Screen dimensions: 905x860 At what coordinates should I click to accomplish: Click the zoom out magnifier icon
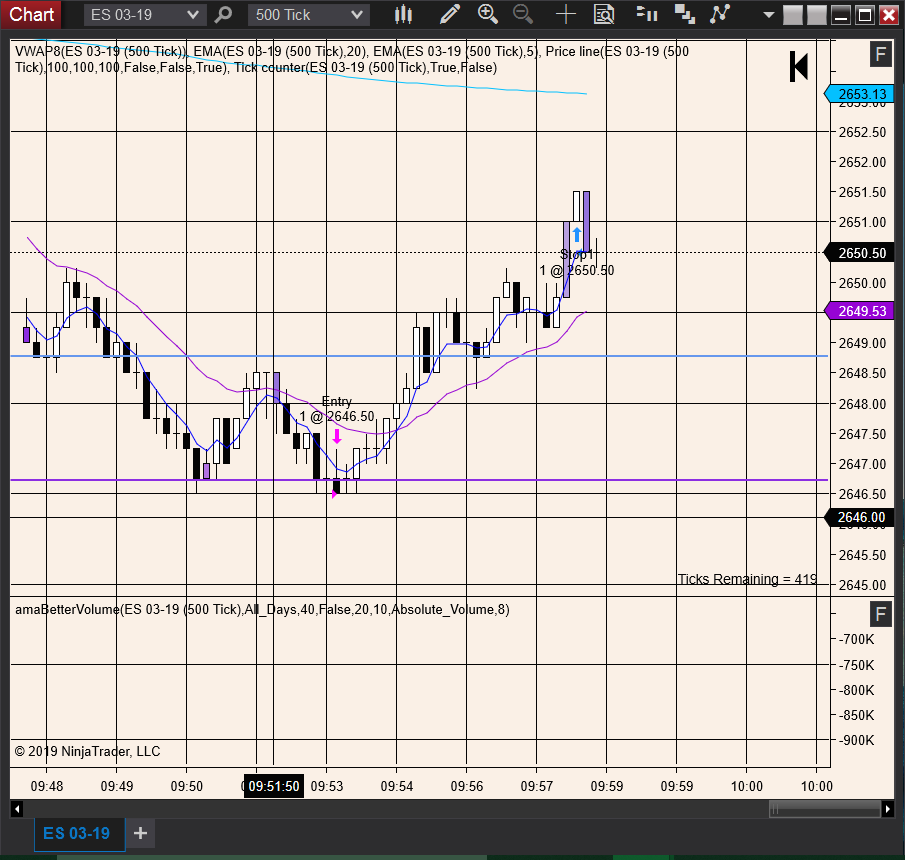click(523, 14)
